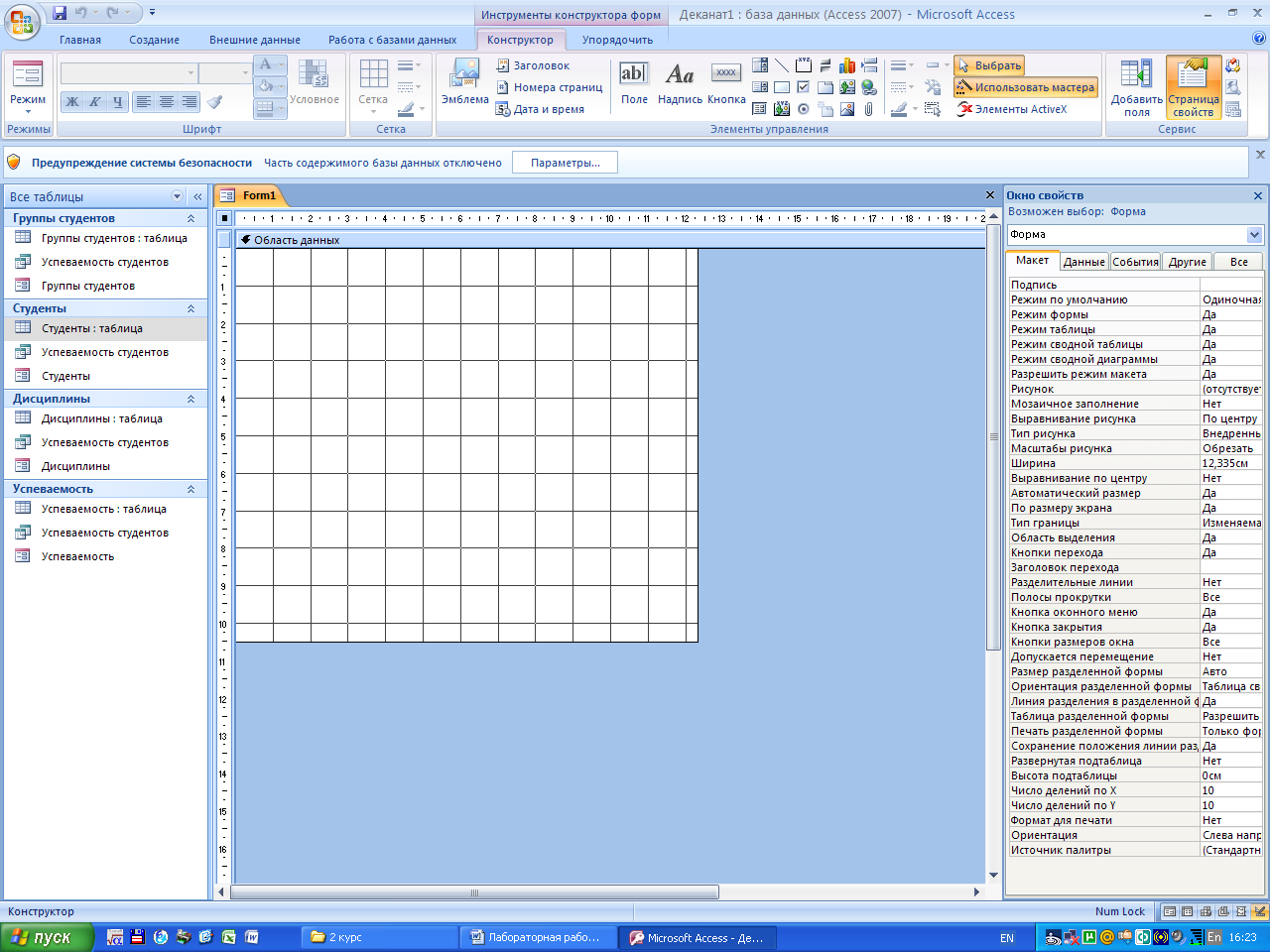Toggle underline Ч formatting
This screenshot has height=952, width=1270.
[118, 101]
